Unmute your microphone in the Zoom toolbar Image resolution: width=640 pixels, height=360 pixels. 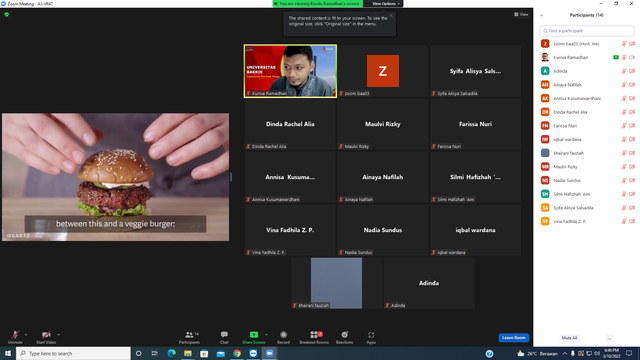[15, 337]
